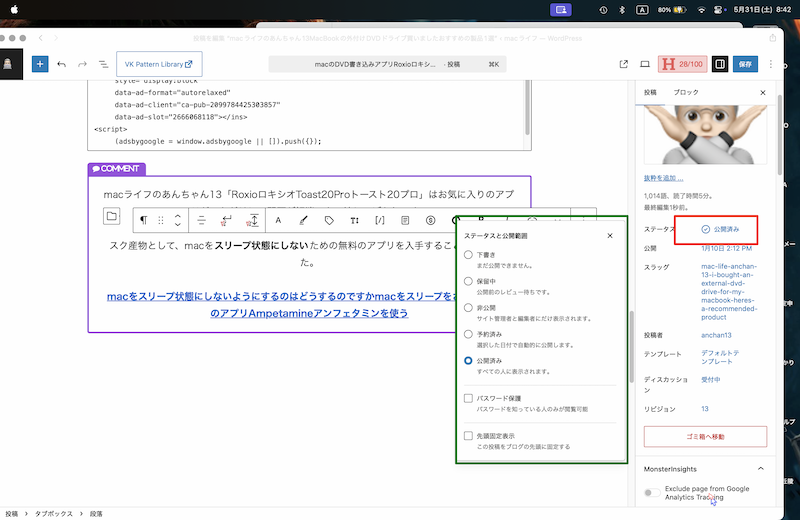This screenshot has height=520, width=800.
Task: Open Headline Analyzer score 28/100
Action: (x=682, y=64)
